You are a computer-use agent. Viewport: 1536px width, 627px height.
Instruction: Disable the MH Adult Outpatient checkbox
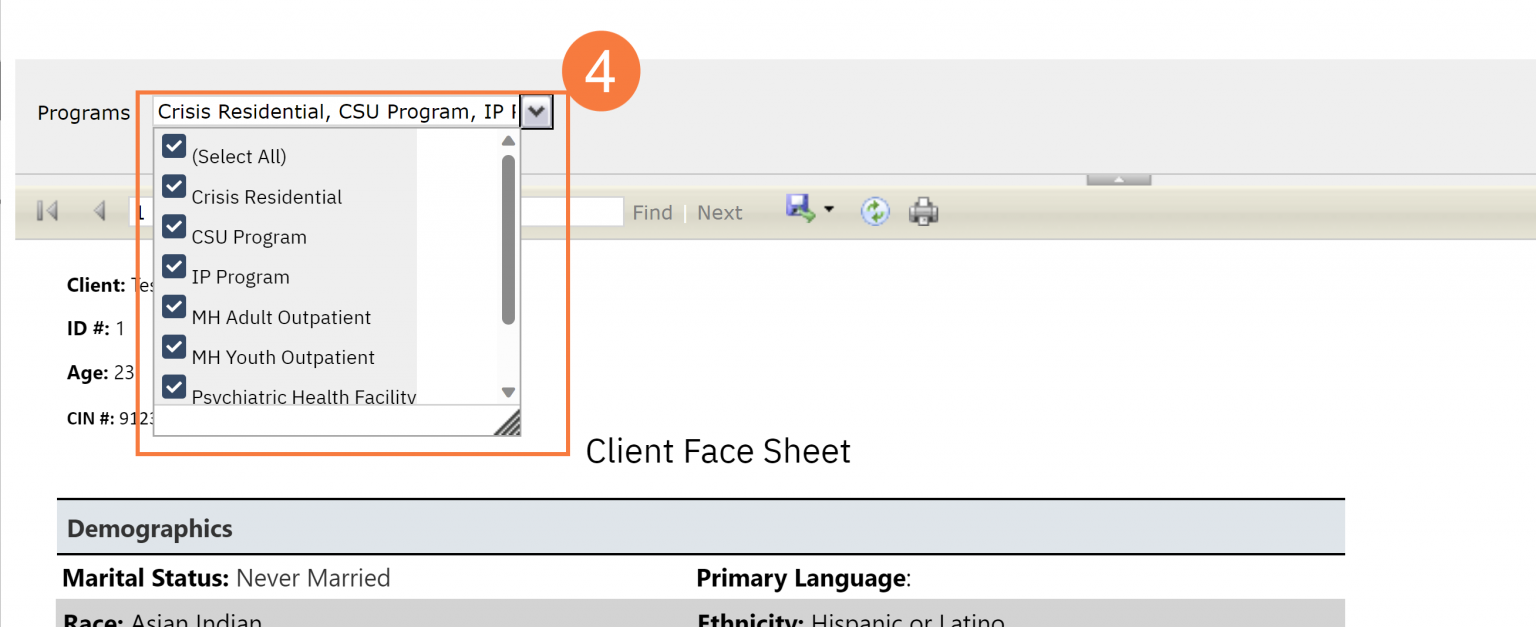[x=174, y=306]
